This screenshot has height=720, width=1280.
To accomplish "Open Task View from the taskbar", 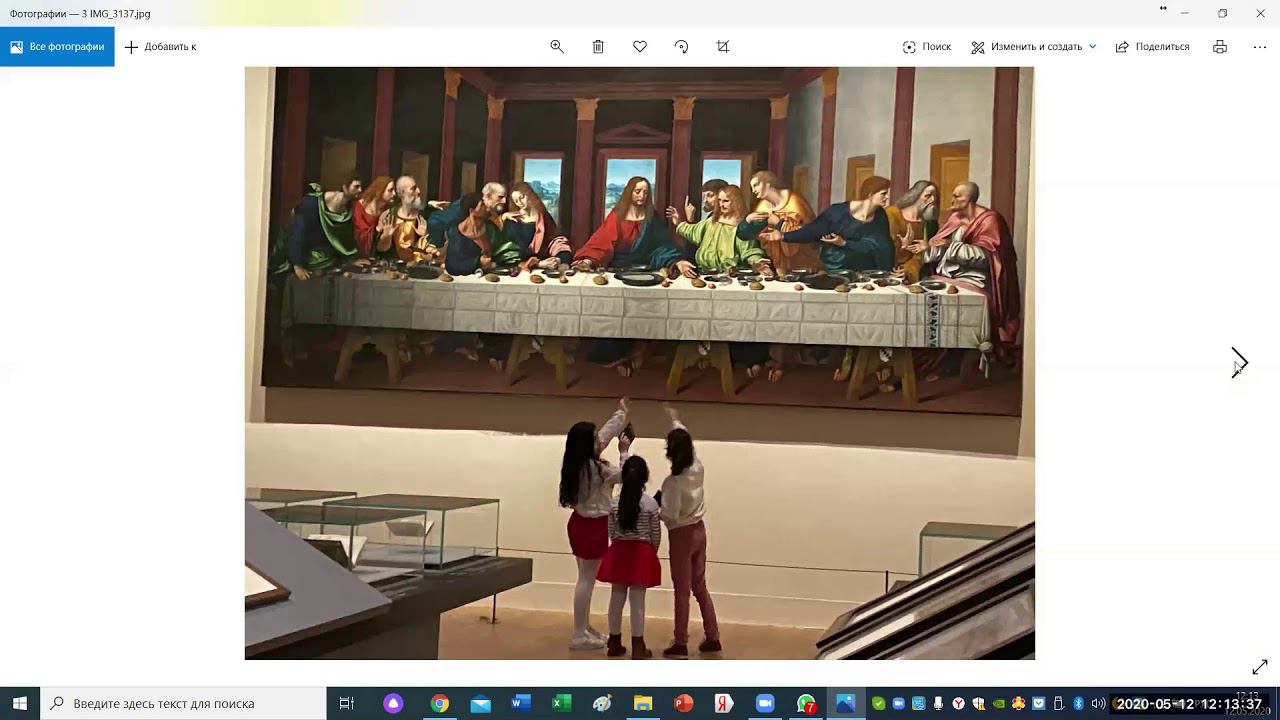I will click(347, 703).
